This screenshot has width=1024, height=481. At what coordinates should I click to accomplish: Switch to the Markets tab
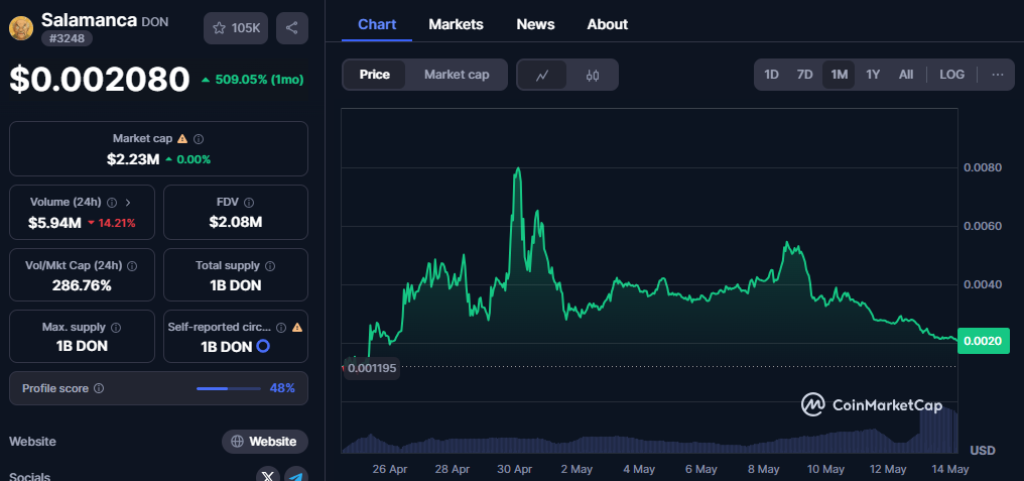(x=456, y=25)
